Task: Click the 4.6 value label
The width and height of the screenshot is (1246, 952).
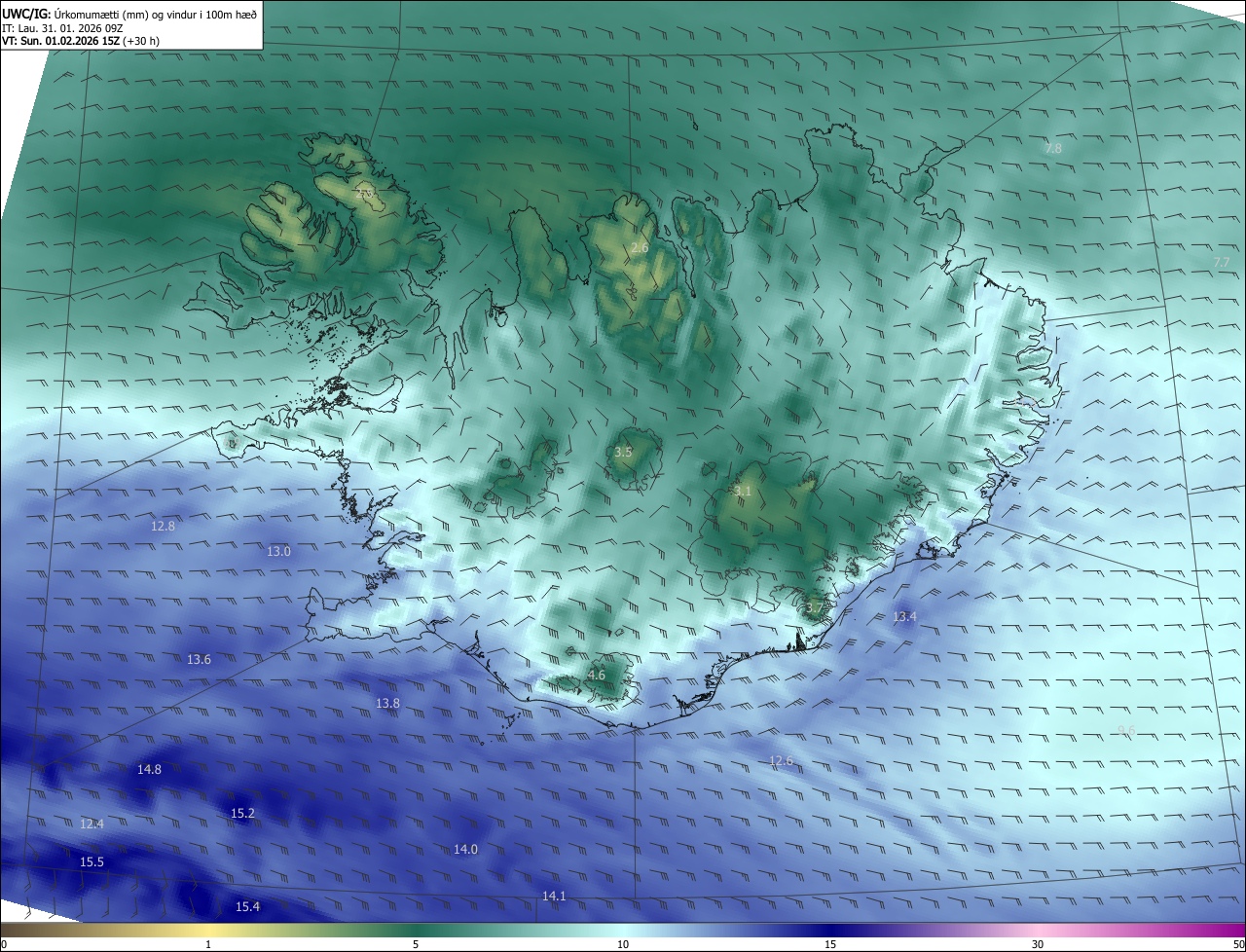Action: (596, 675)
